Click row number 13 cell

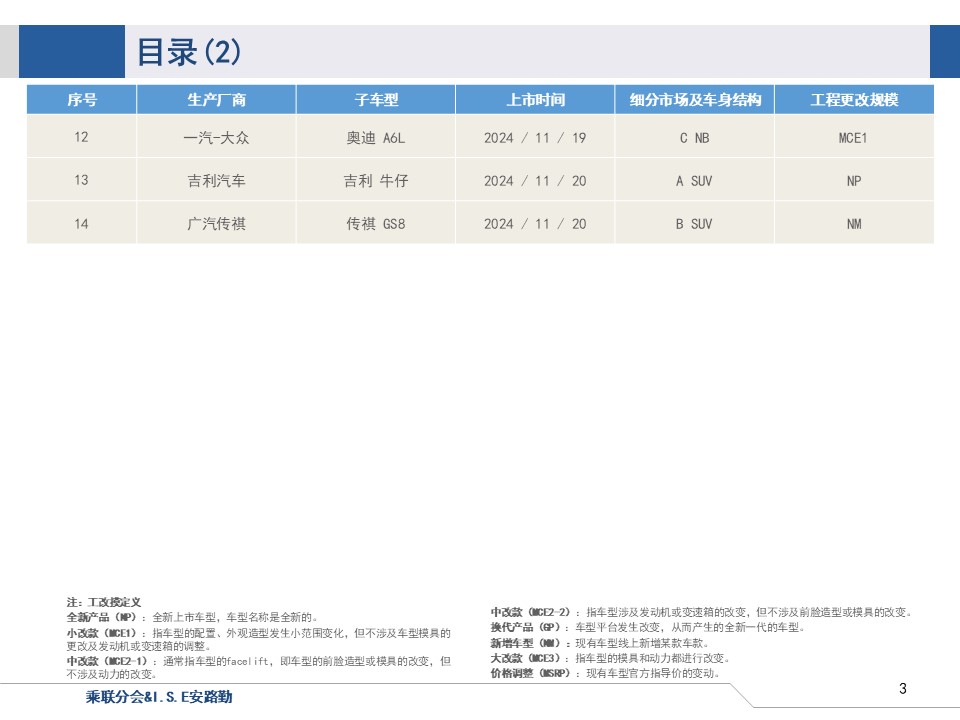pyautogui.click(x=81, y=180)
